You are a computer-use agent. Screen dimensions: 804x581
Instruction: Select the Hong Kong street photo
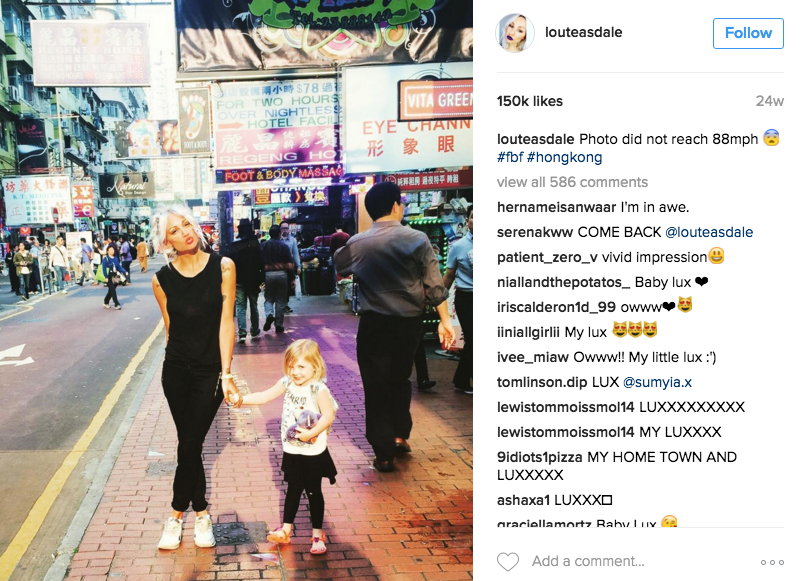(x=236, y=290)
